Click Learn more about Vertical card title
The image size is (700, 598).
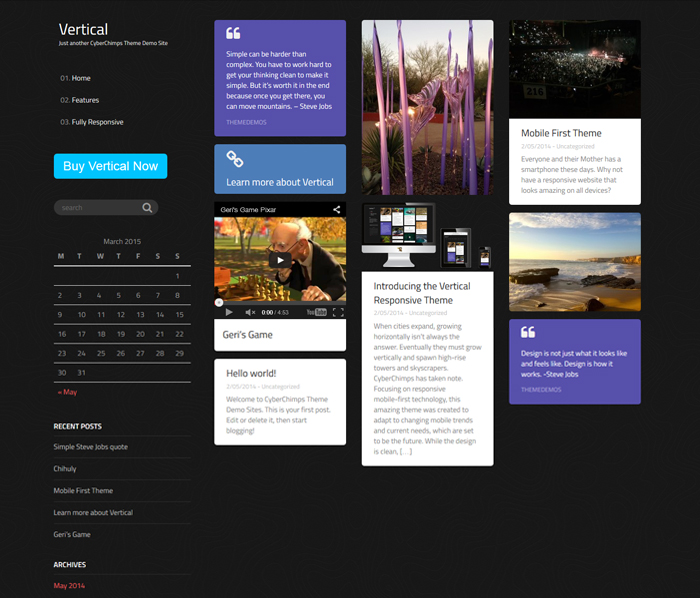pyautogui.click(x=280, y=182)
